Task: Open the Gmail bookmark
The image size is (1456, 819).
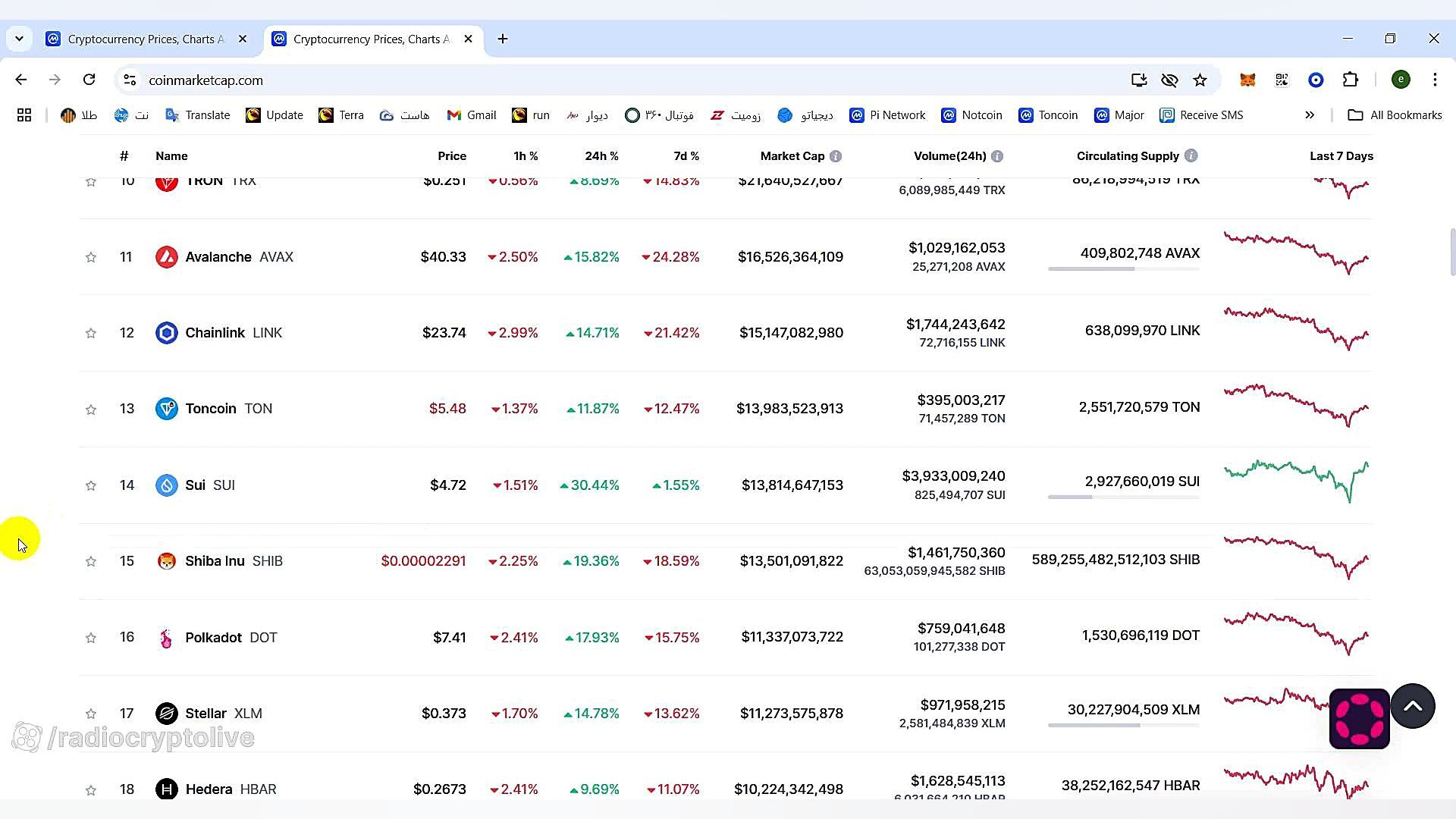Action: [x=472, y=115]
